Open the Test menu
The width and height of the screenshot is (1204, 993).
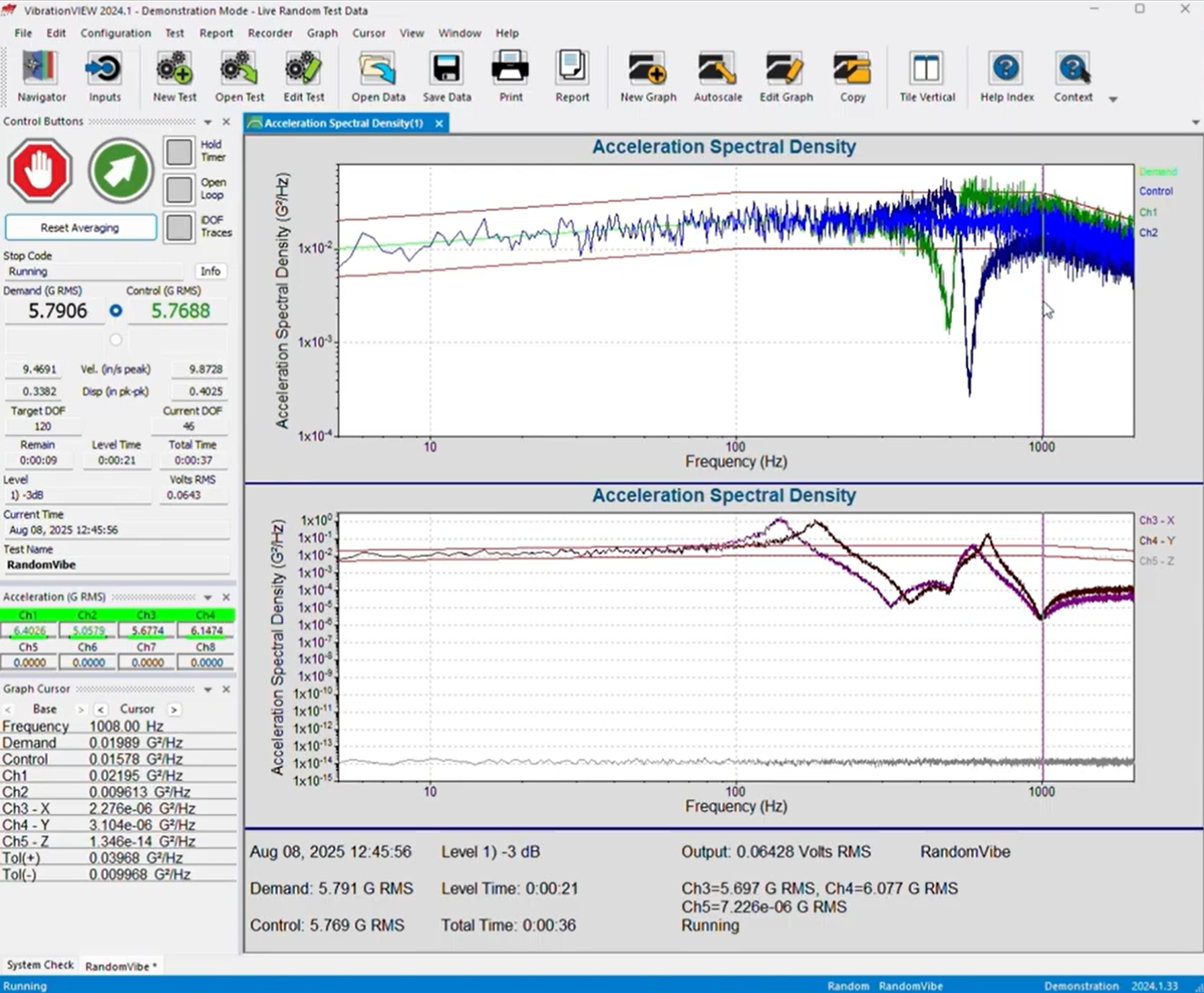click(174, 33)
